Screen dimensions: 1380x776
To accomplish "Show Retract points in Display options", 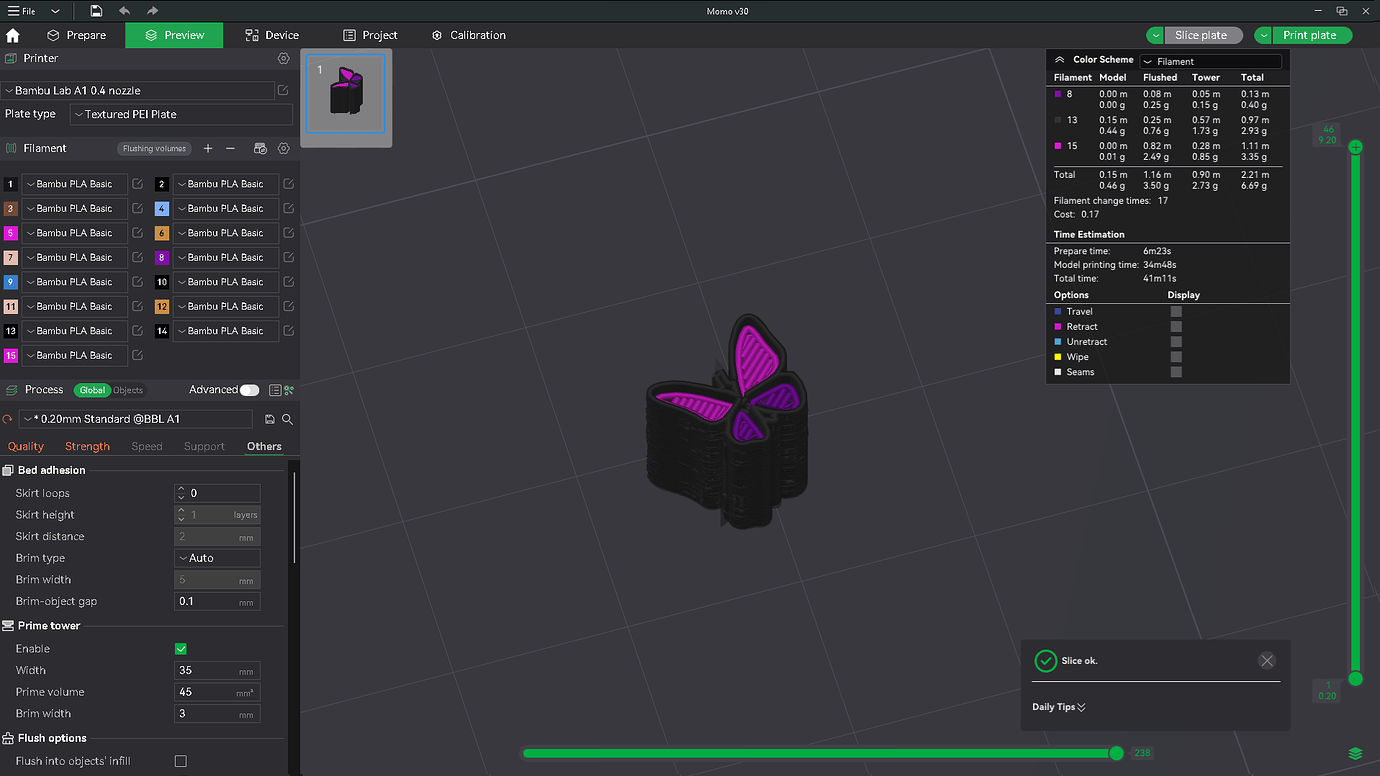I will coord(1176,327).
